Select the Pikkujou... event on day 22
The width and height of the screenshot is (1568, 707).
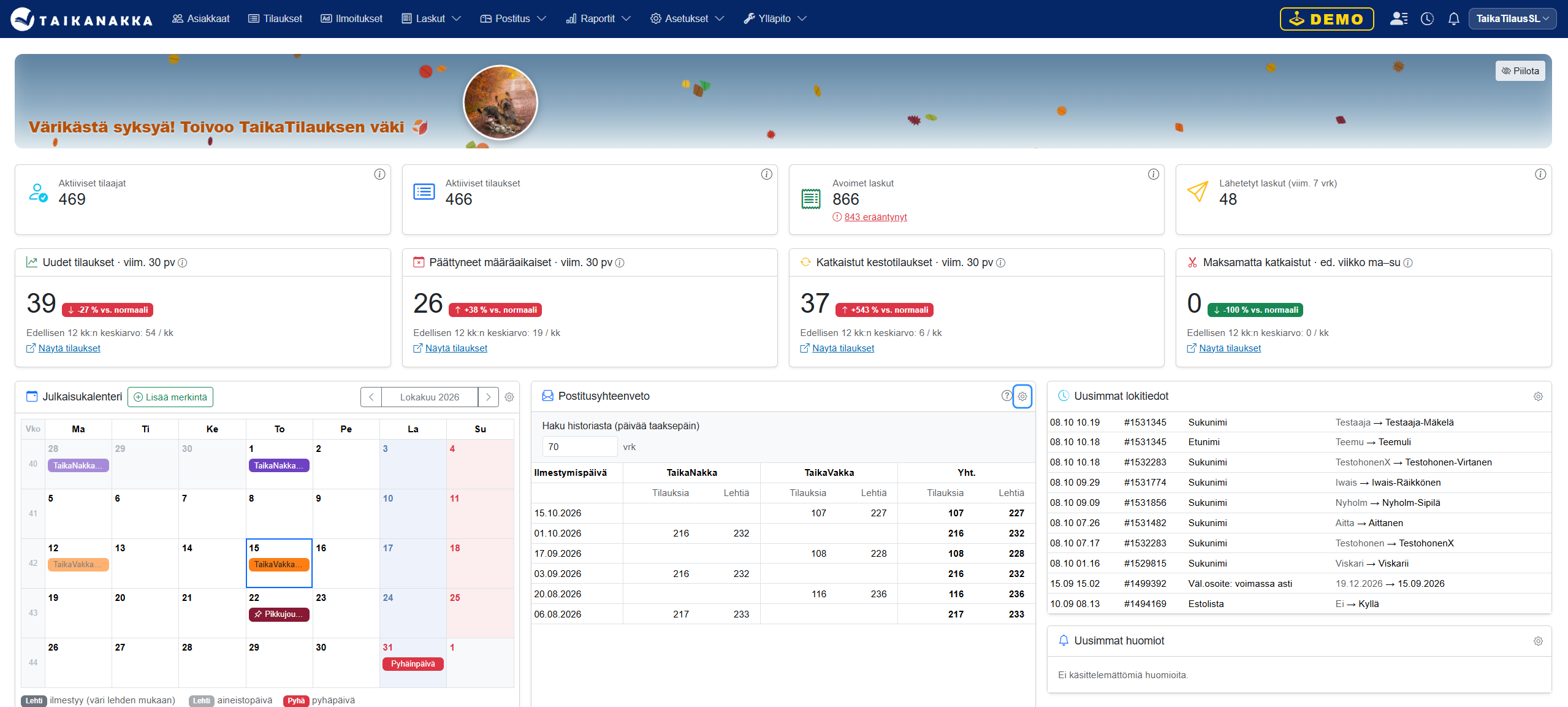279,614
